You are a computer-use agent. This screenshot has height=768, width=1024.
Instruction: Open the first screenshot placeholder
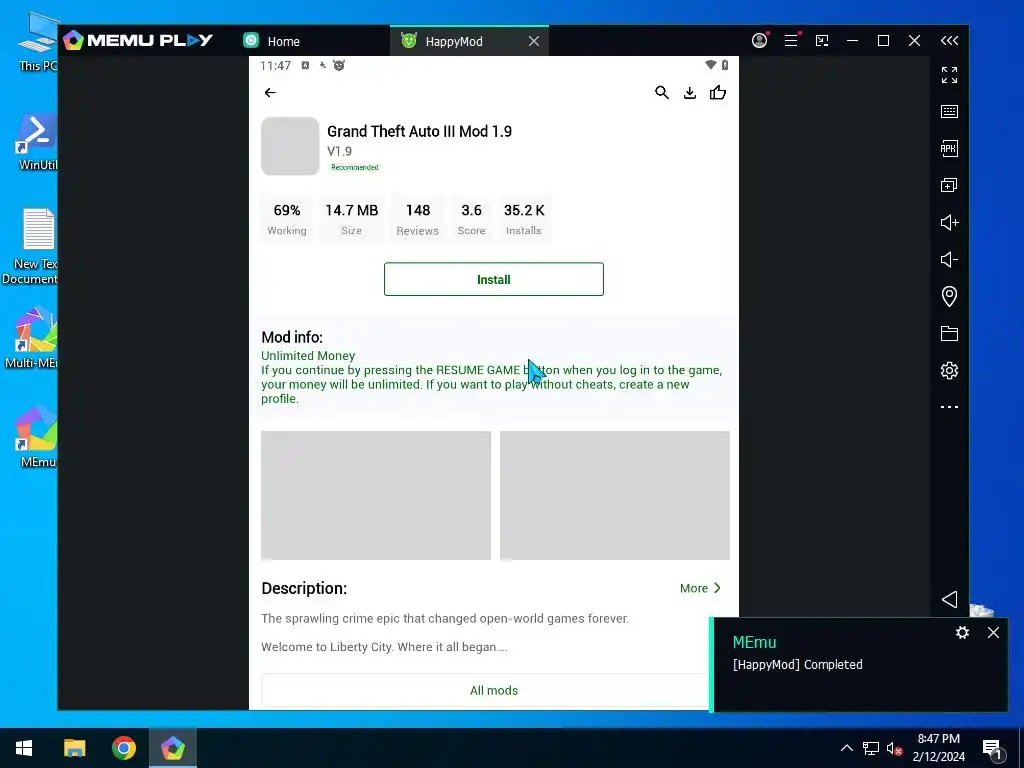[376, 496]
